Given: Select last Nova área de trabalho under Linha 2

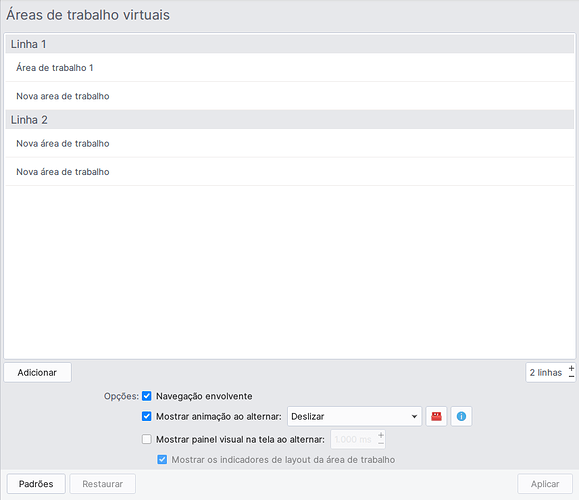Looking at the screenshot, I should tap(290, 172).
